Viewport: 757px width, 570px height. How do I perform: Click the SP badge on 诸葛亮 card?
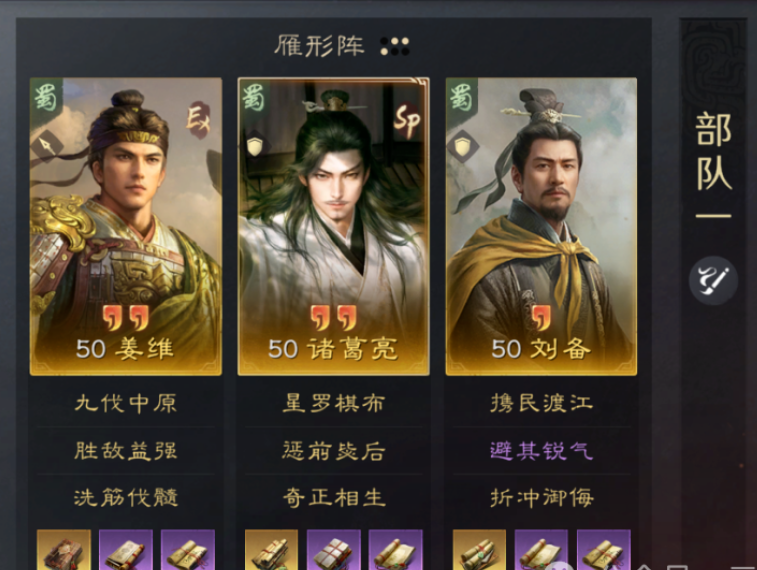tap(407, 120)
